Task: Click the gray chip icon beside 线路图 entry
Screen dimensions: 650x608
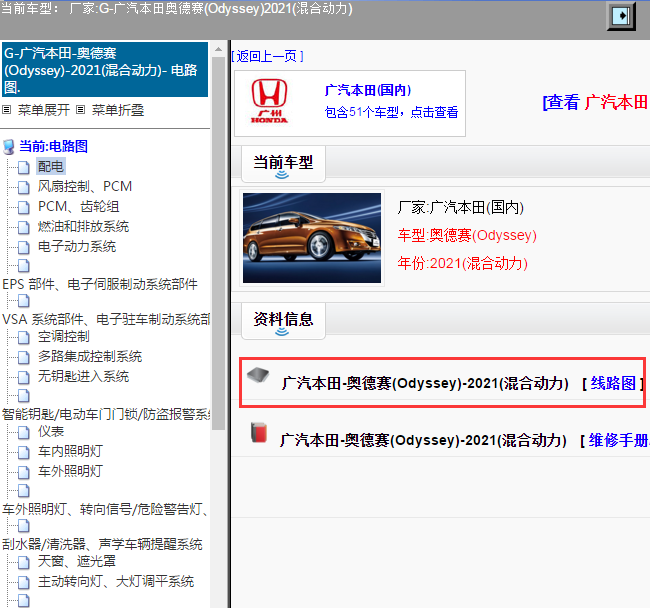Action: [258, 375]
